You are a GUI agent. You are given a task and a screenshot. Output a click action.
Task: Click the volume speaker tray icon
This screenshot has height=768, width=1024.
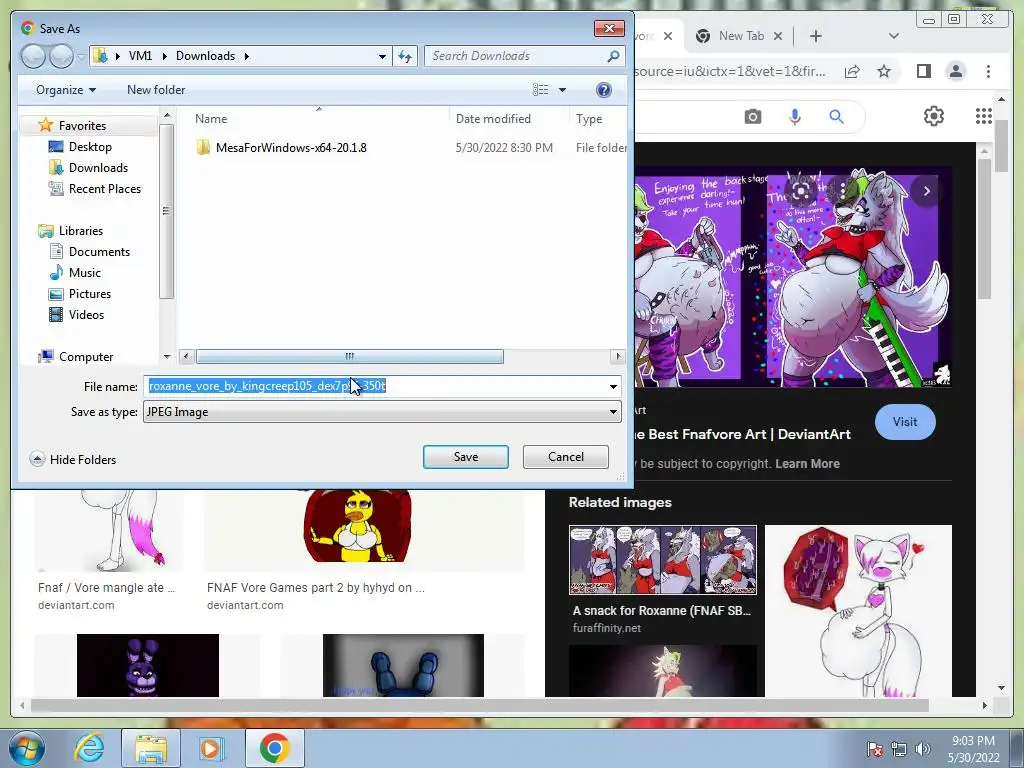[x=923, y=749]
